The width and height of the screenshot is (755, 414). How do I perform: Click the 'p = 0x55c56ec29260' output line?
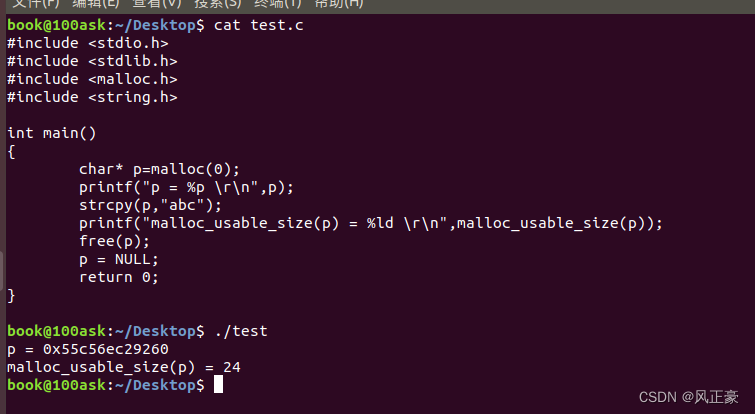[88, 349]
